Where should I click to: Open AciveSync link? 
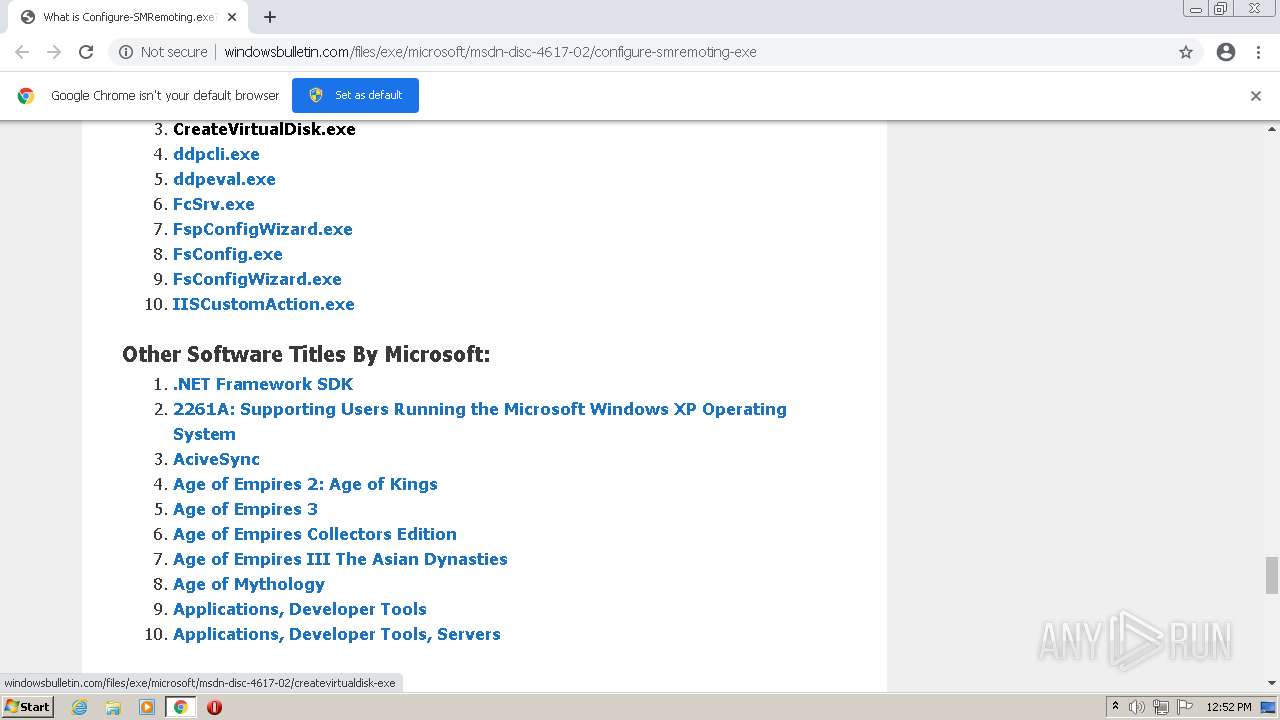click(216, 459)
